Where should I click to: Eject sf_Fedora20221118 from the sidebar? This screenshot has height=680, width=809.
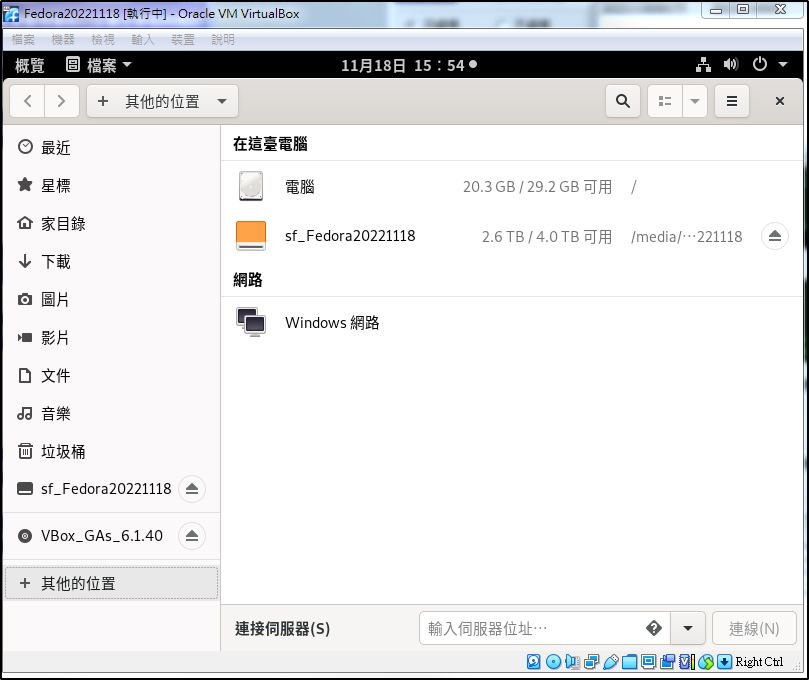[x=192, y=489]
